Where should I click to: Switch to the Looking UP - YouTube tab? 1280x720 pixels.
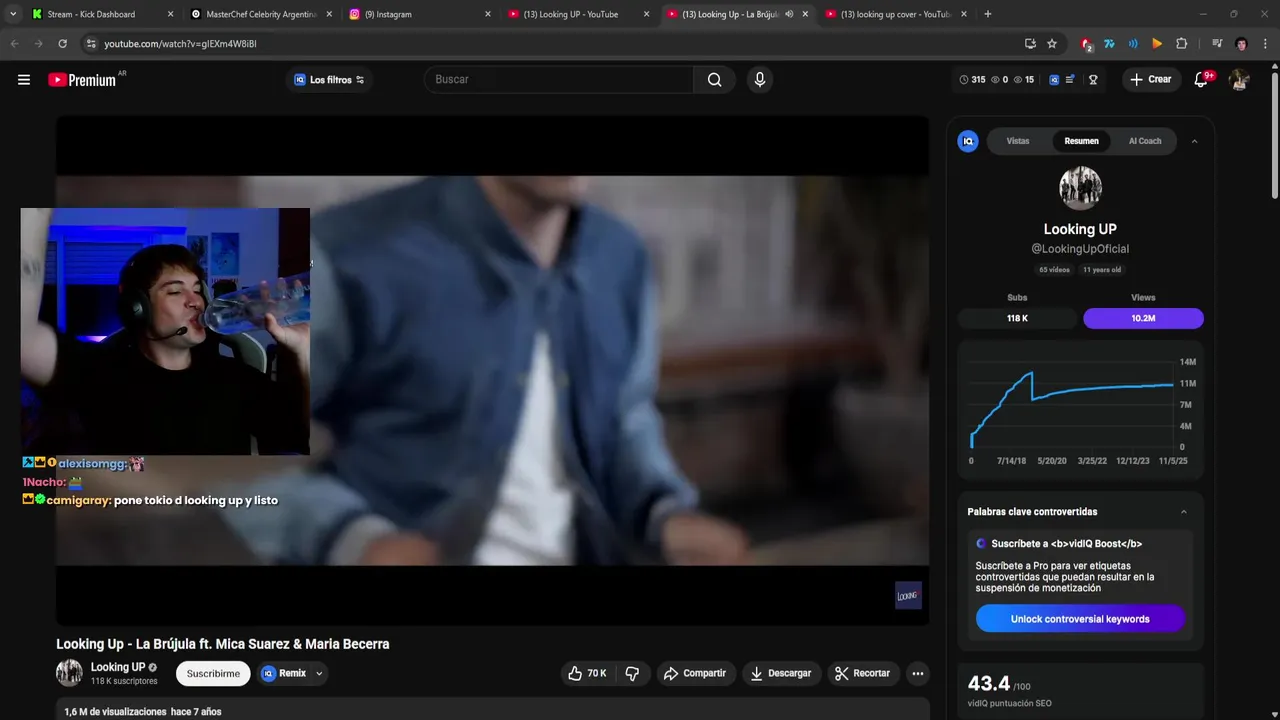578,14
